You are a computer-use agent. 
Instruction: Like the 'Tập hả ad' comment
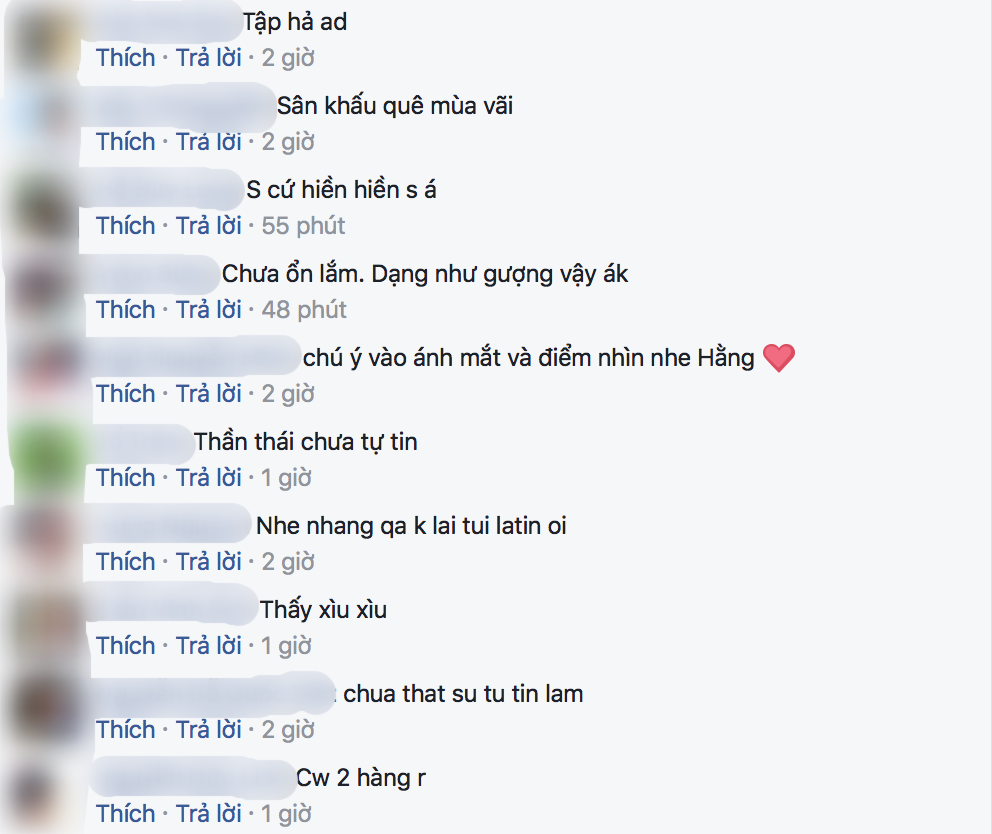(x=125, y=58)
